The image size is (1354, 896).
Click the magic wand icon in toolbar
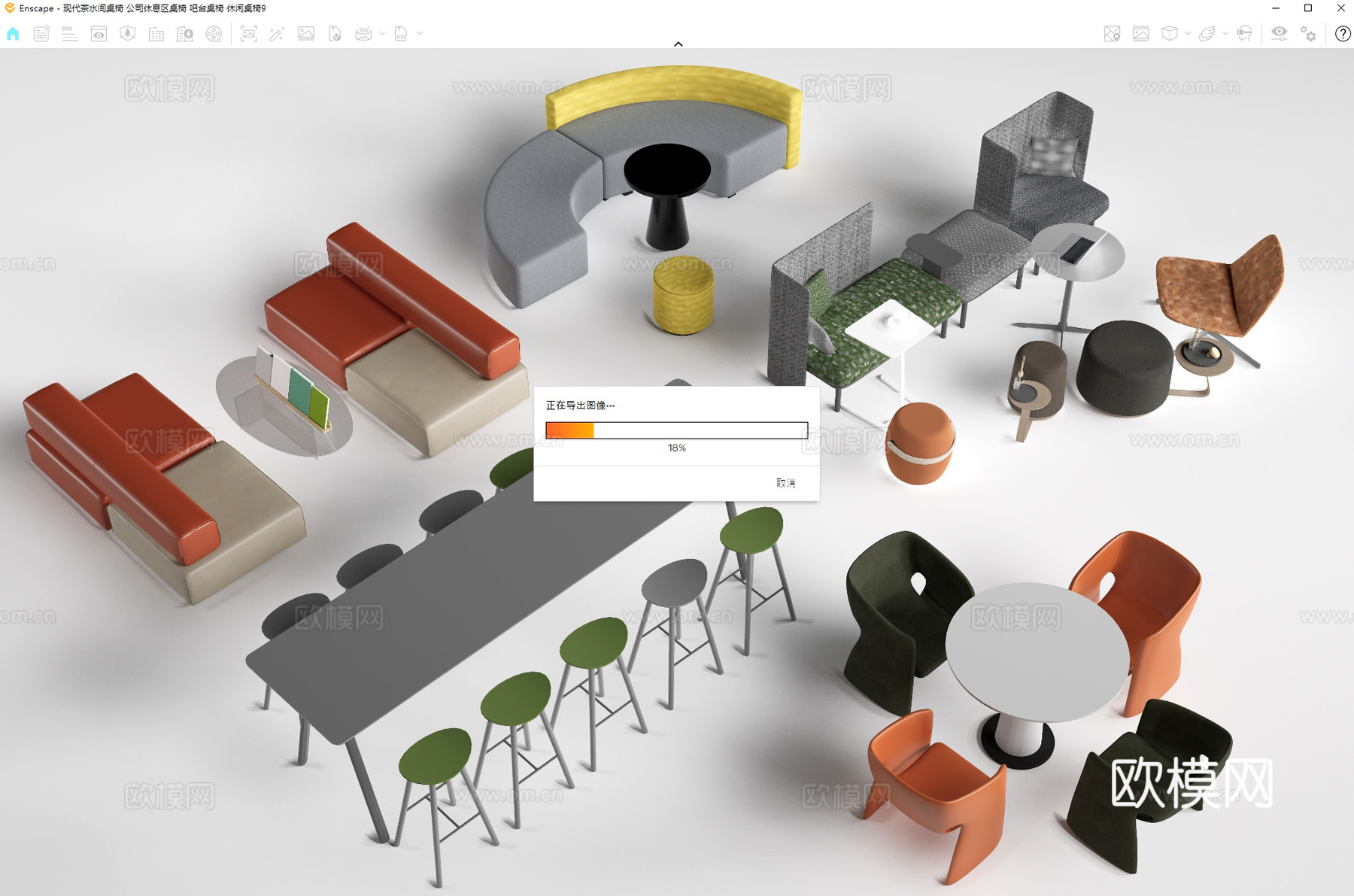277,34
